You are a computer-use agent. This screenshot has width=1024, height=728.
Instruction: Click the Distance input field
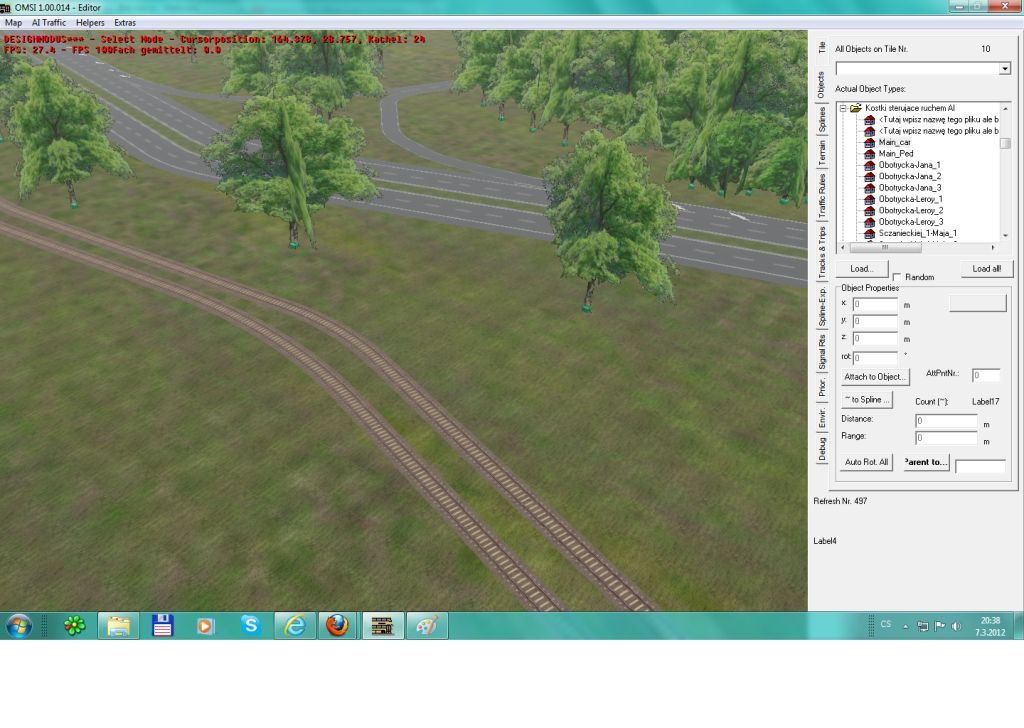click(x=946, y=421)
